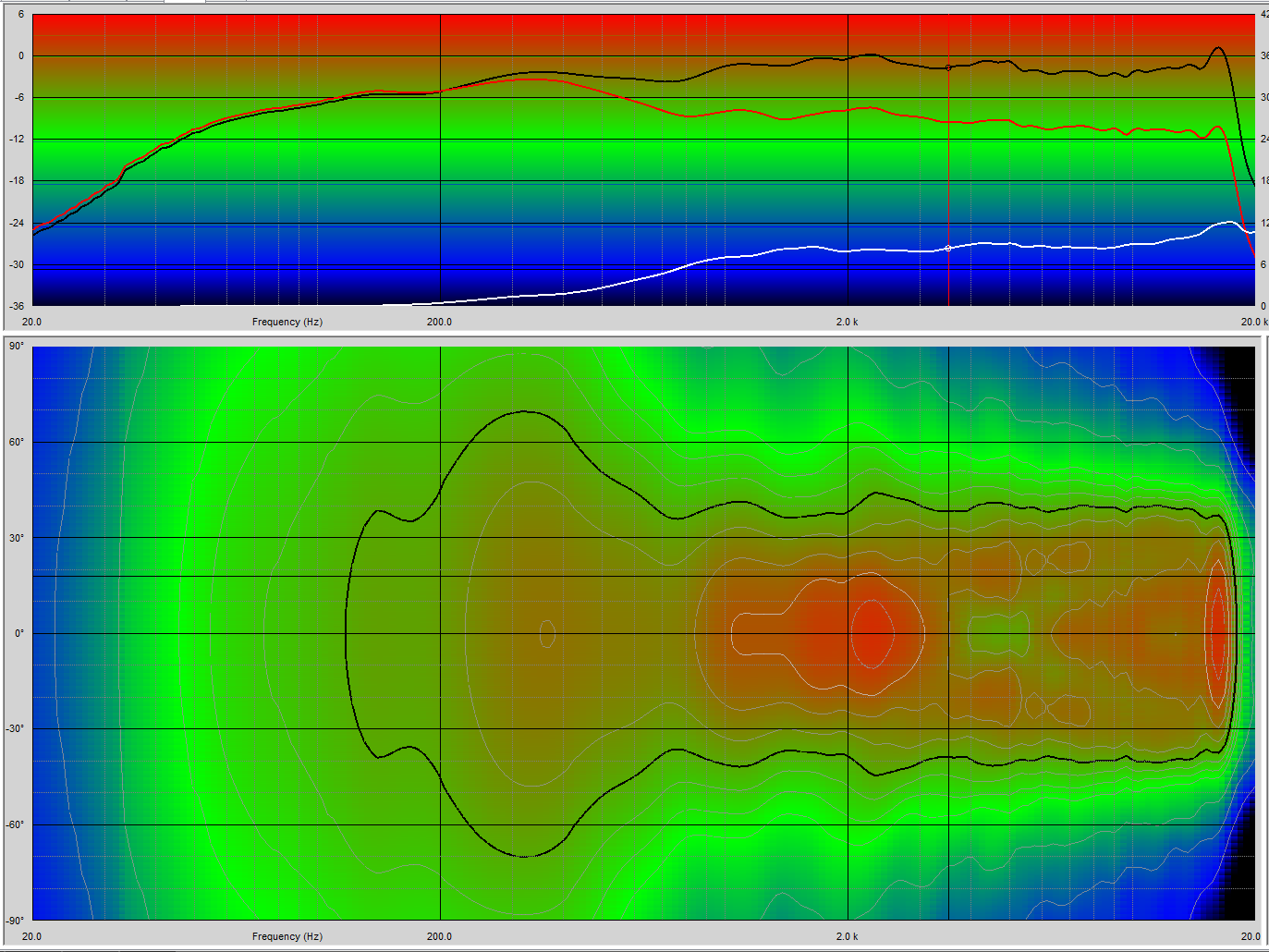Screen dimensions: 1269x952
Task: Click the "90°" angle label on the polar map
Action: pyautogui.click(x=17, y=347)
